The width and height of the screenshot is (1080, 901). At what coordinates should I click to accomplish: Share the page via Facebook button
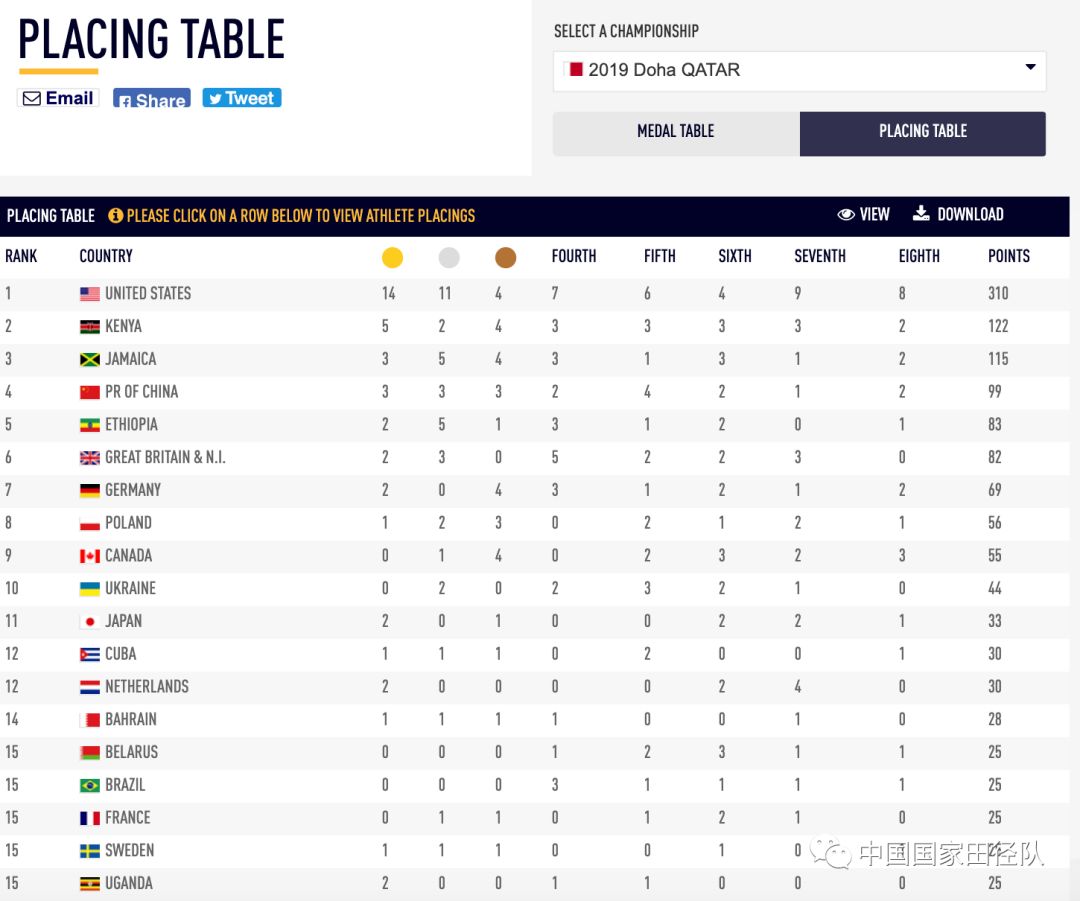151,99
